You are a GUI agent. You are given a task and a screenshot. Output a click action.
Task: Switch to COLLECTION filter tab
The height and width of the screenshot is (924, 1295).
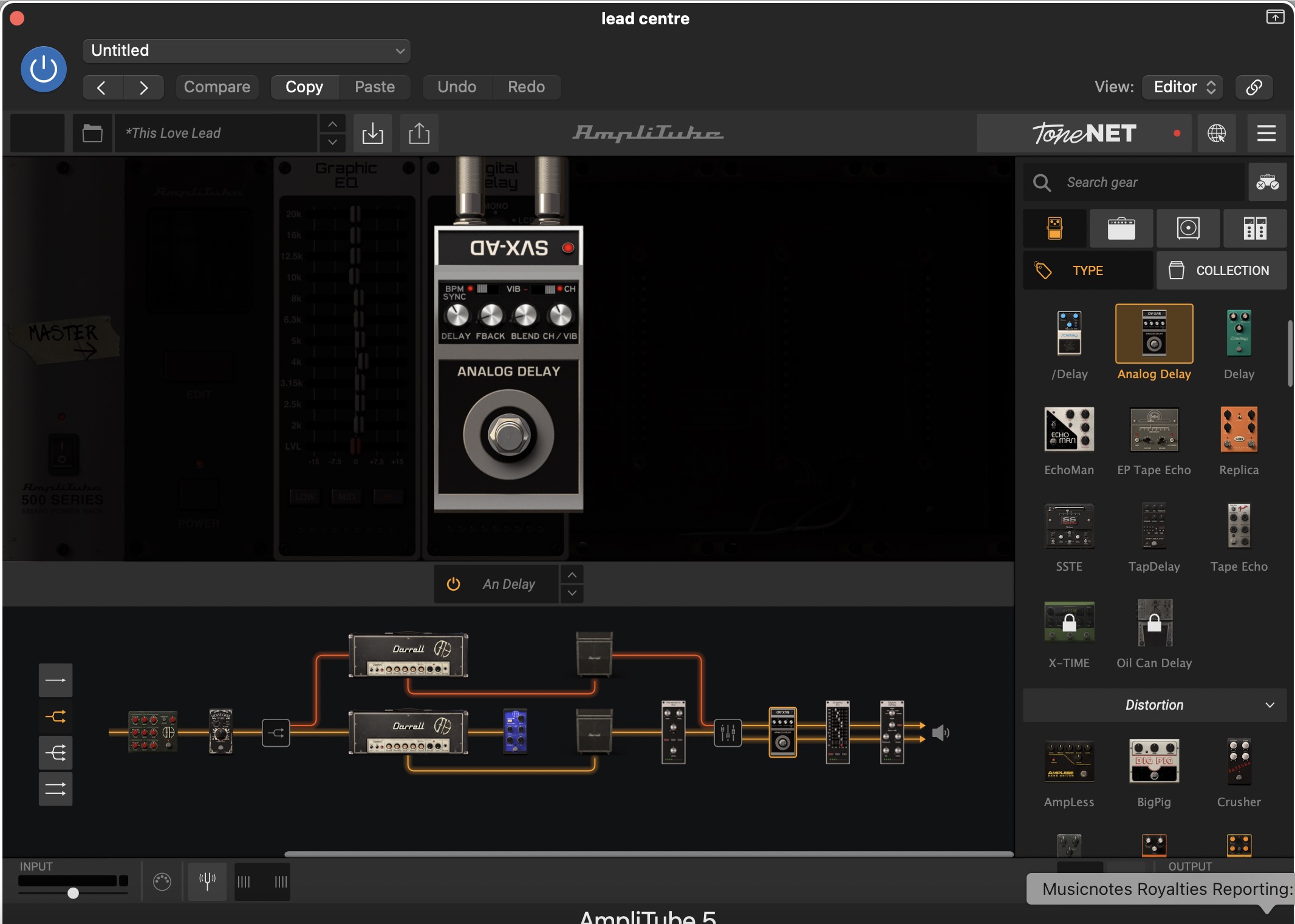[x=1222, y=270]
